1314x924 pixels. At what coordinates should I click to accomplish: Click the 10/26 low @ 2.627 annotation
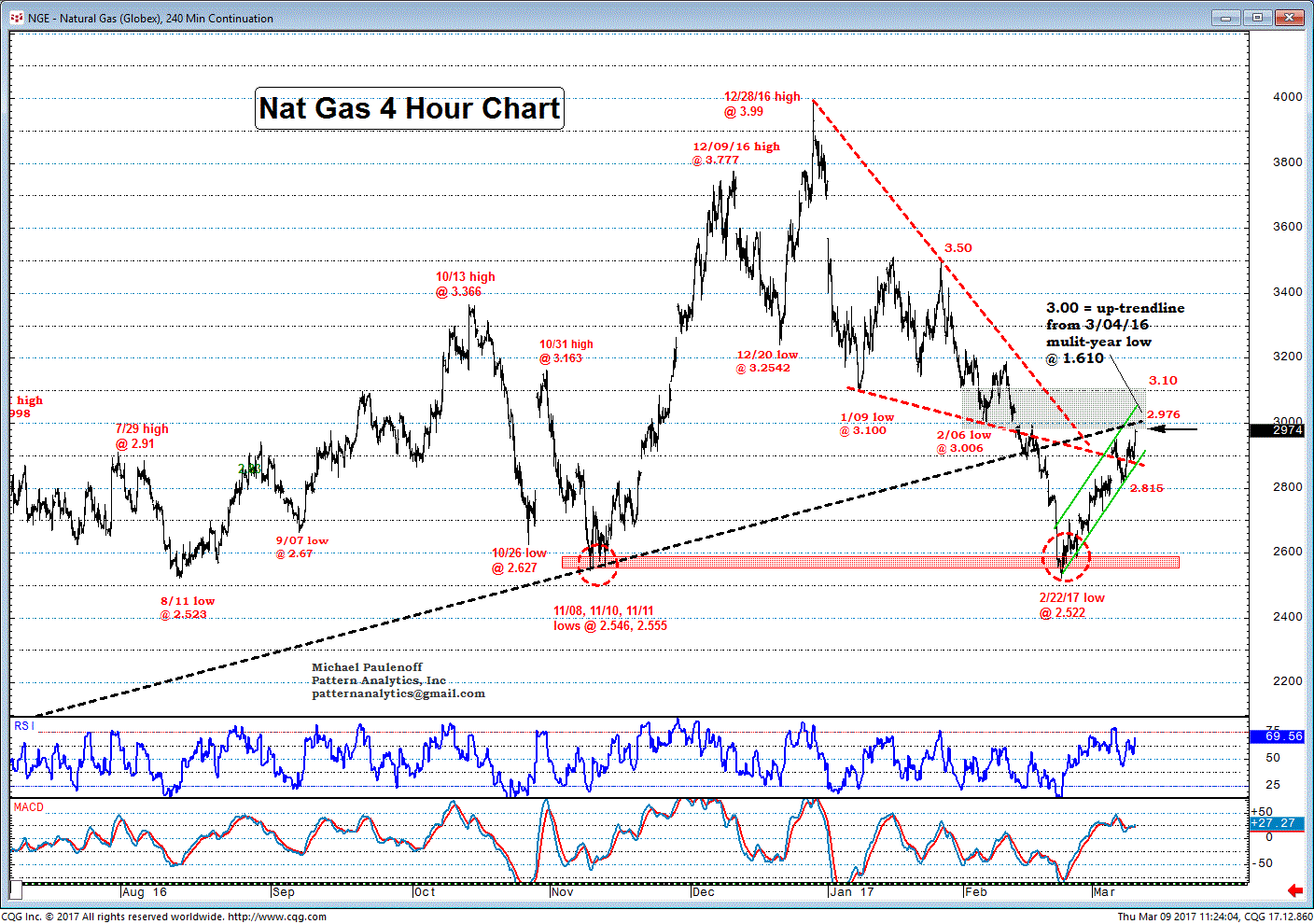(519, 560)
